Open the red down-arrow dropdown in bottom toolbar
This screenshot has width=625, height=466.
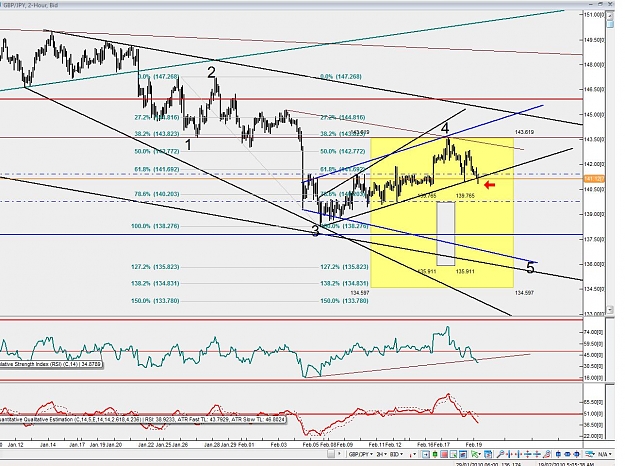(413, 454)
